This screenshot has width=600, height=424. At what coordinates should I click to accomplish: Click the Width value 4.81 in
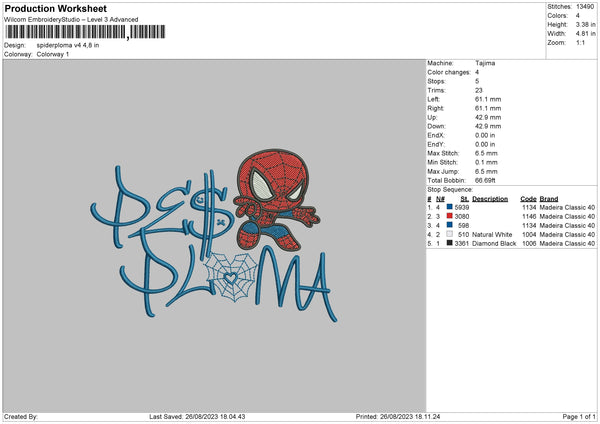point(585,34)
